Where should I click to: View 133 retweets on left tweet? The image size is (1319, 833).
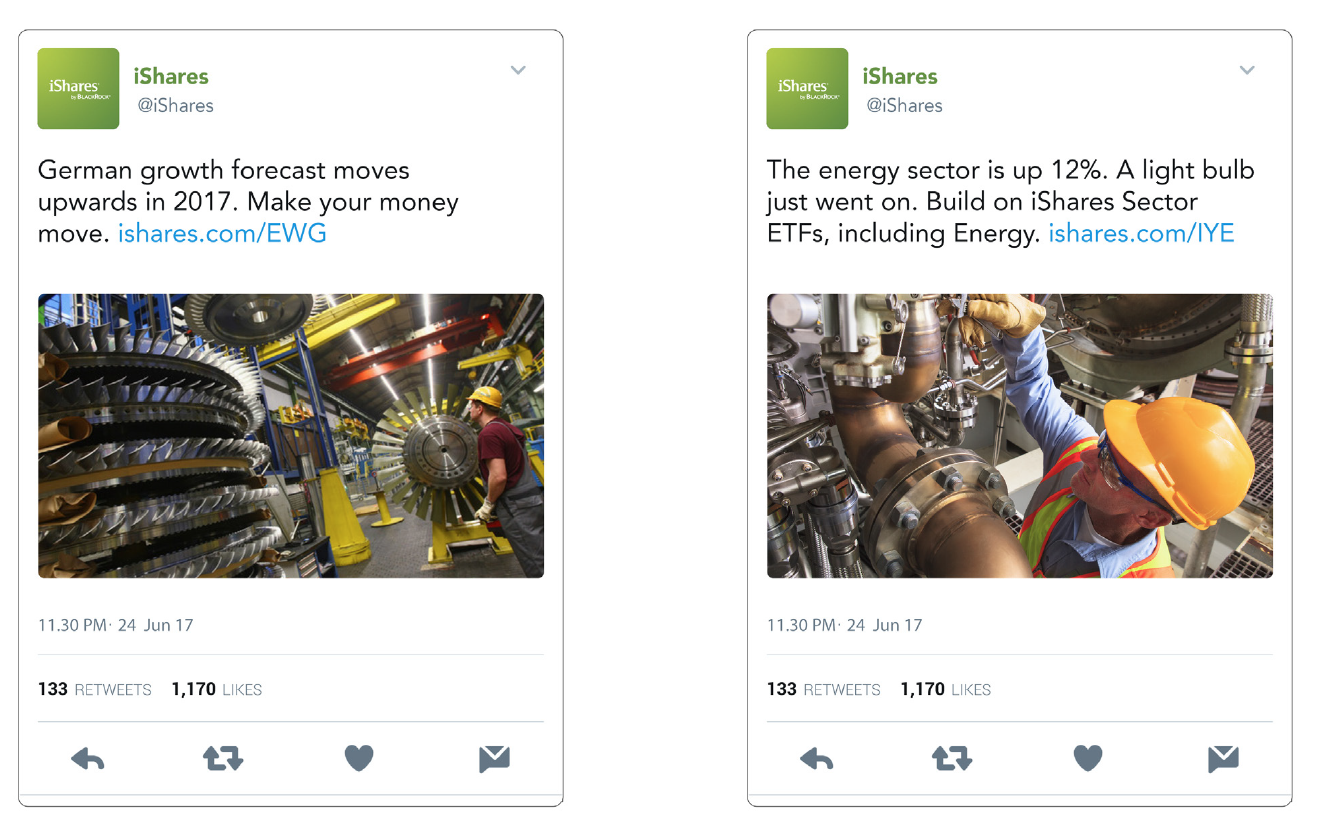95,689
